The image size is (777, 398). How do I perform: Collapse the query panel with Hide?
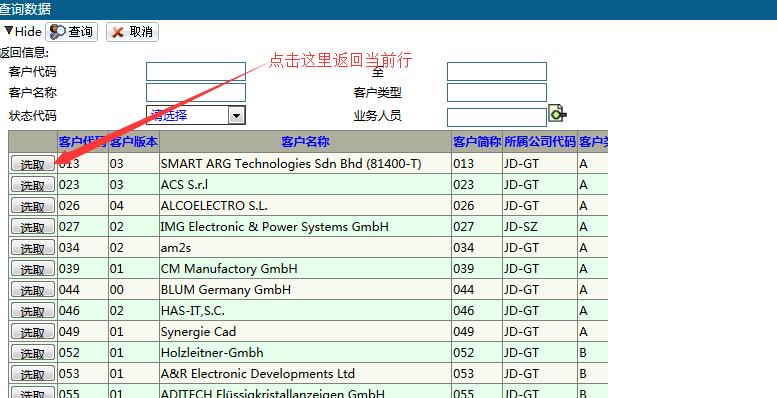23,32
